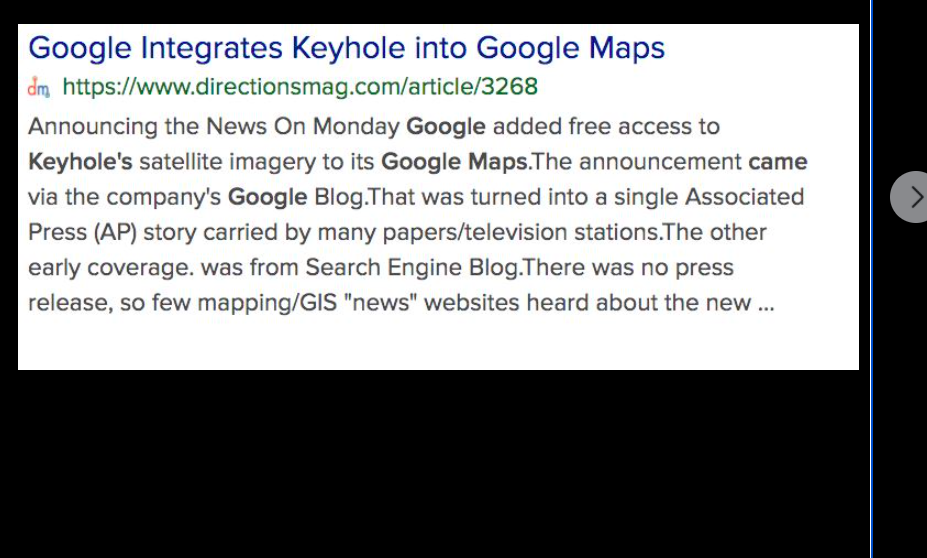The image size is (927, 558).
Task: Click the gray next-arrow chevron button
Action: click(910, 197)
